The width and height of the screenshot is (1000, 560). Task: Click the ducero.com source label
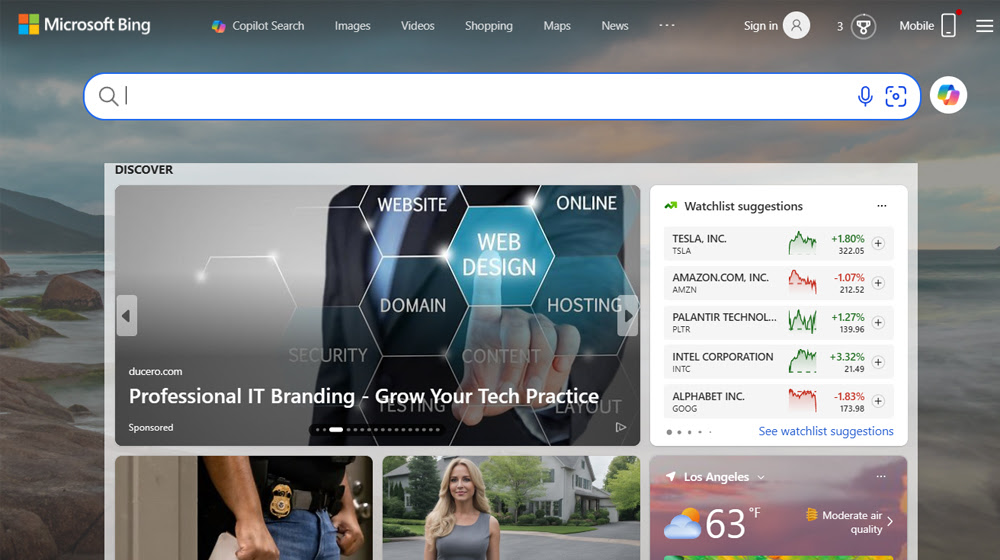pos(155,371)
